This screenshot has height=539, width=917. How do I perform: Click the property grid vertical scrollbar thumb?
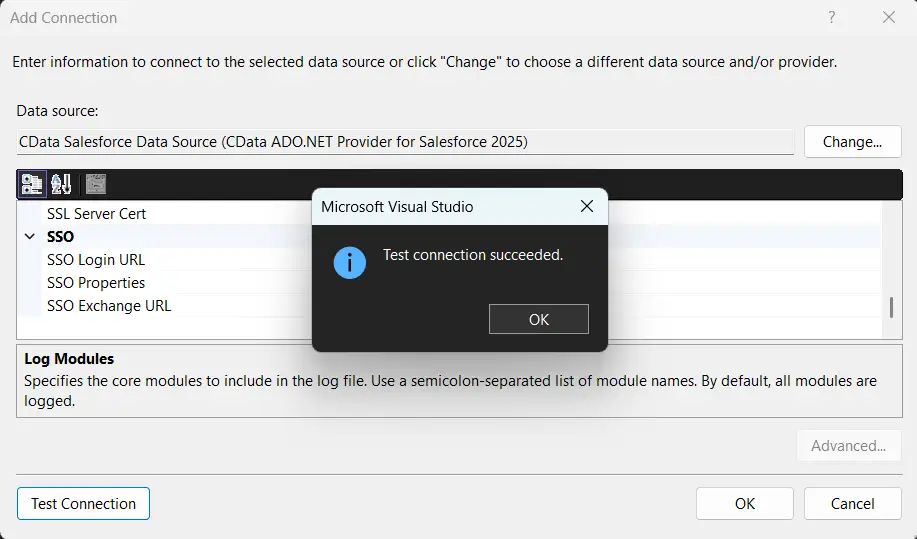pos(891,307)
